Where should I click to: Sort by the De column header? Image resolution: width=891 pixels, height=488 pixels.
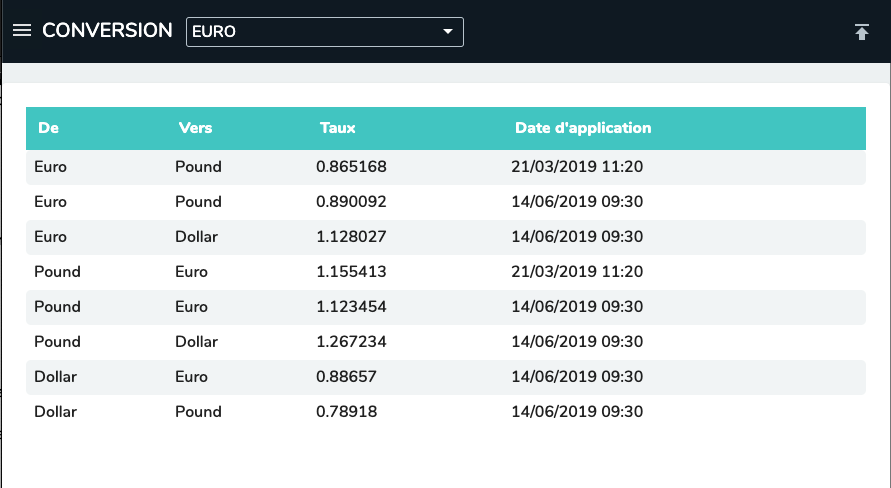[48, 128]
